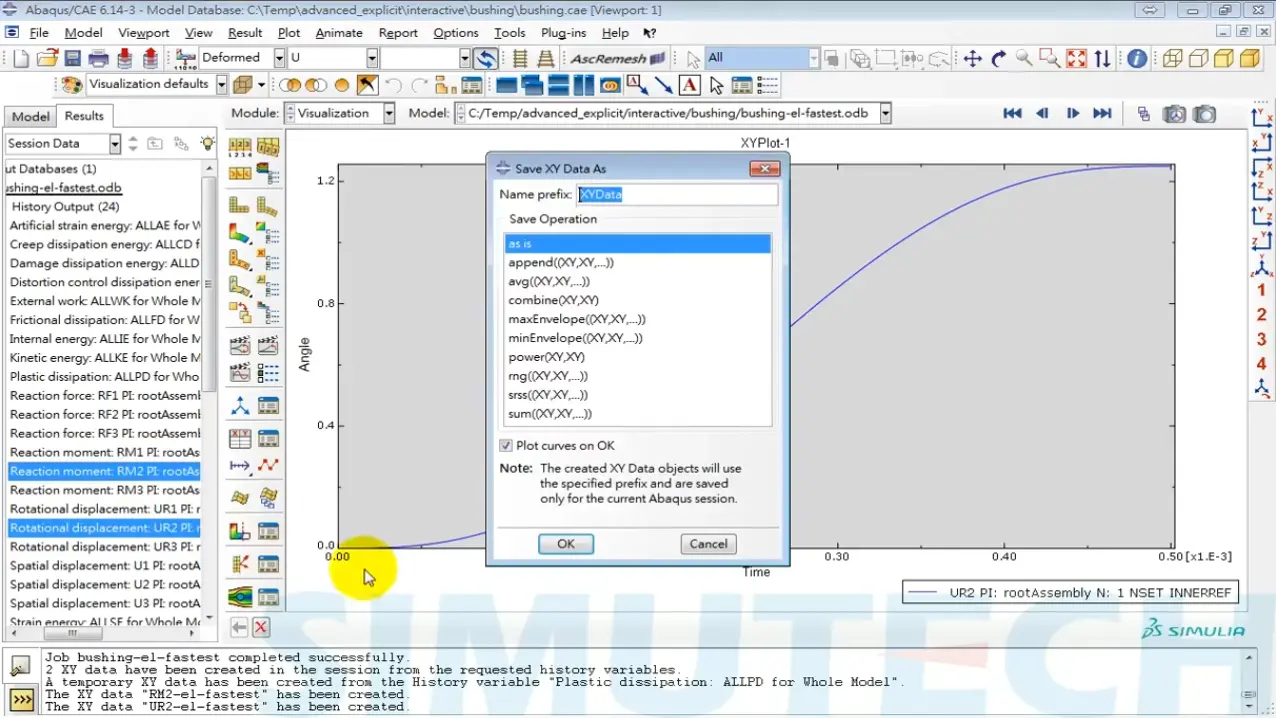Click Cancel in Save XY Data dialog
This screenshot has width=1276, height=718.
pyautogui.click(x=708, y=544)
